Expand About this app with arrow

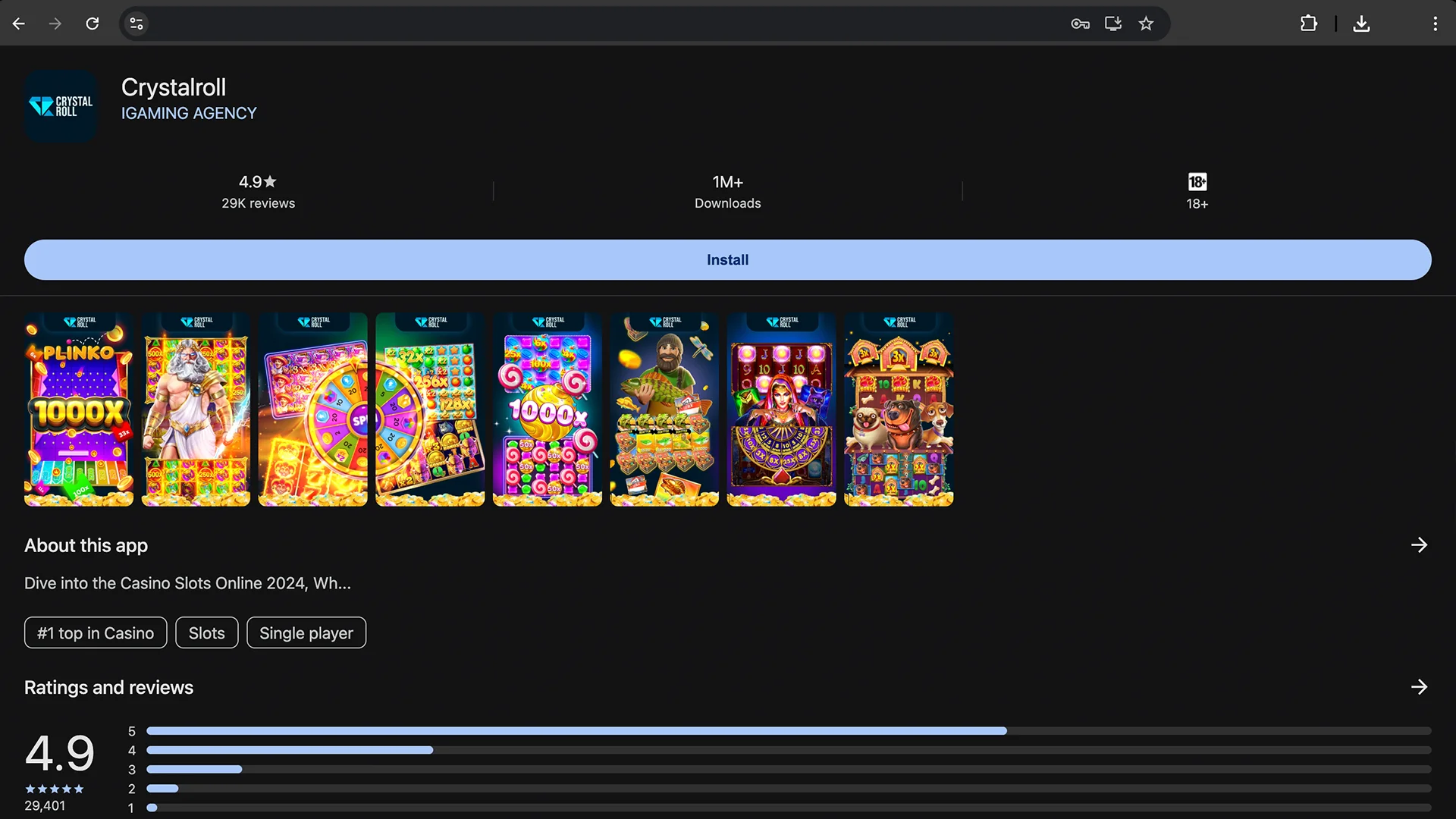[x=1419, y=545]
